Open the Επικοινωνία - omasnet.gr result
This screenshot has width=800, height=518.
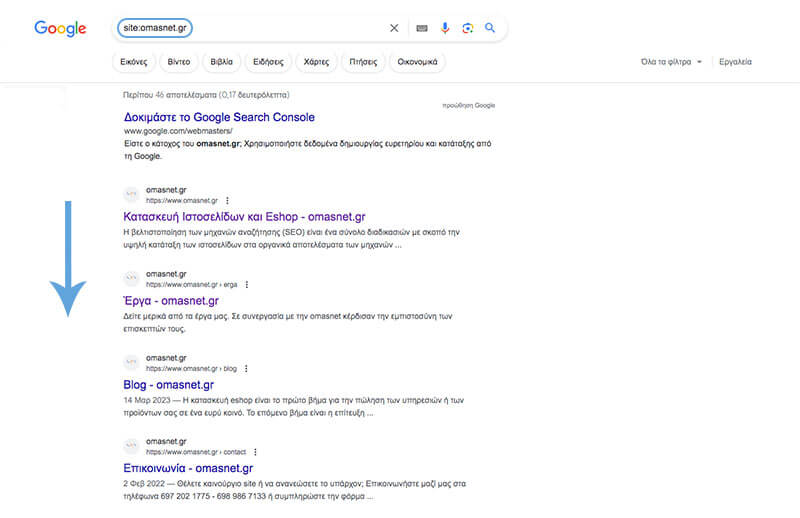click(x=188, y=468)
